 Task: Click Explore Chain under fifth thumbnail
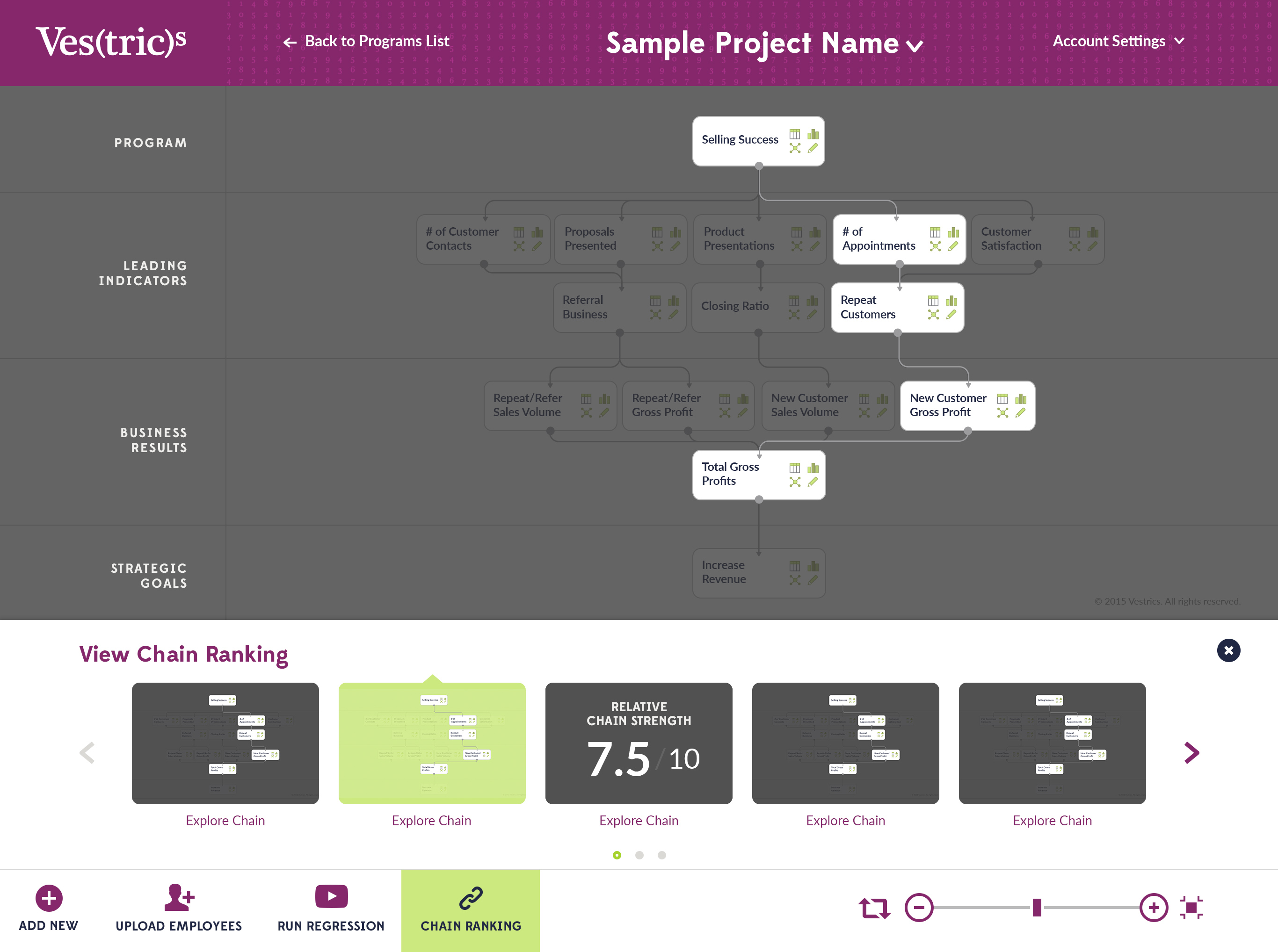1053,821
